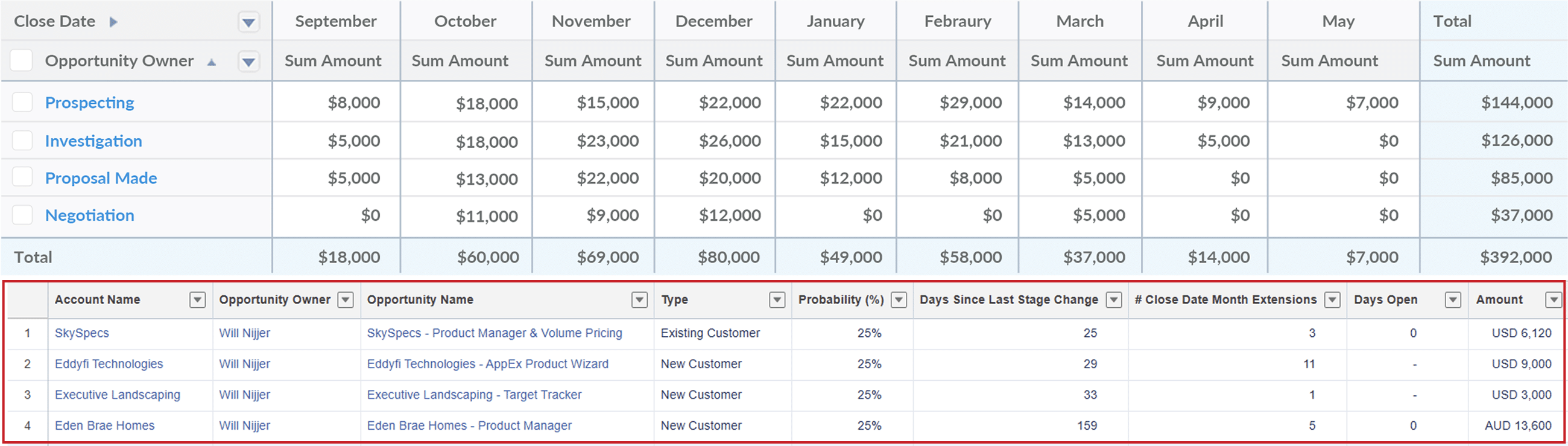Open Will Nijjer owner link in Eddyfi row
The width and height of the screenshot is (1568, 446).
(x=245, y=364)
